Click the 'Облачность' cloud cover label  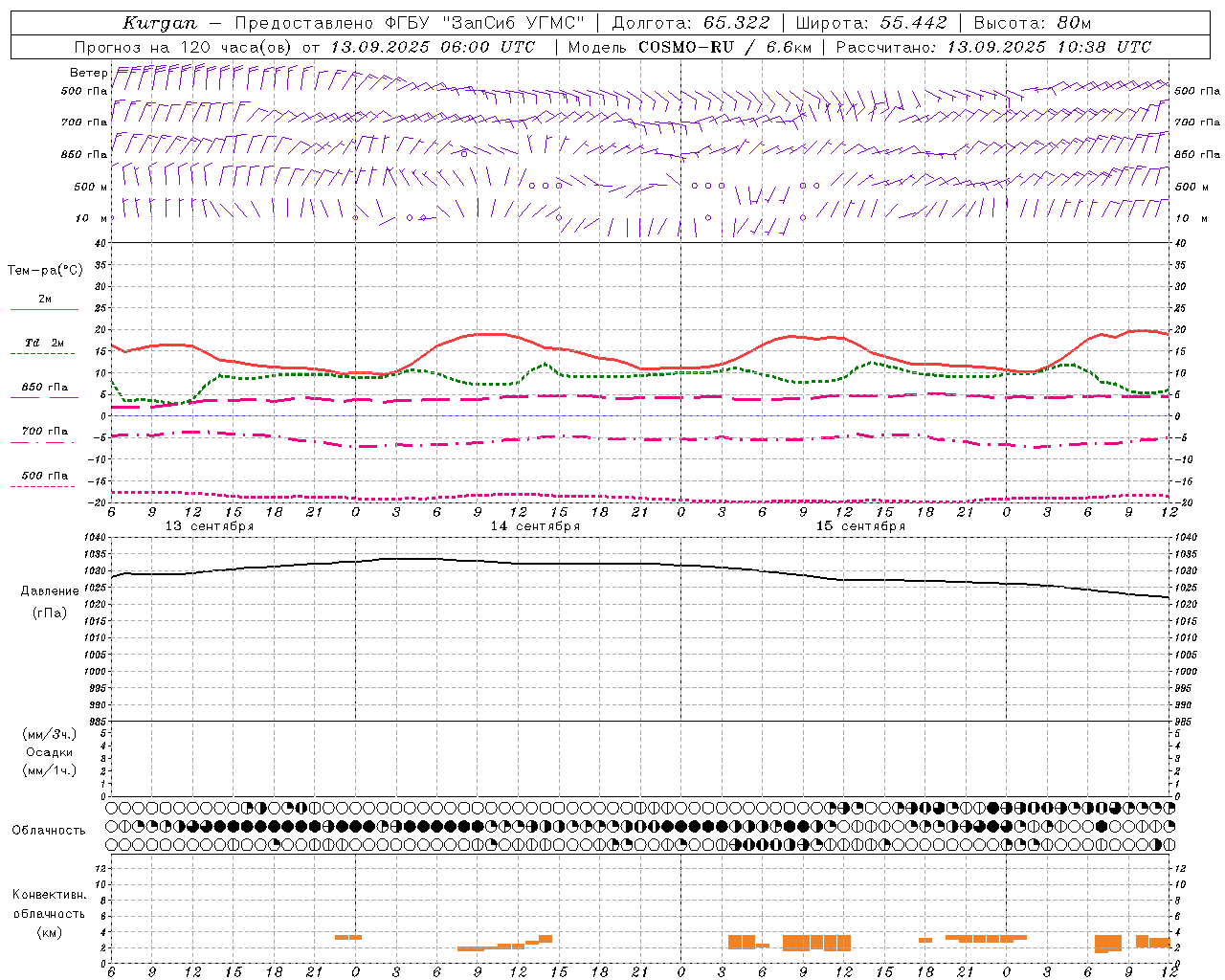tap(49, 831)
